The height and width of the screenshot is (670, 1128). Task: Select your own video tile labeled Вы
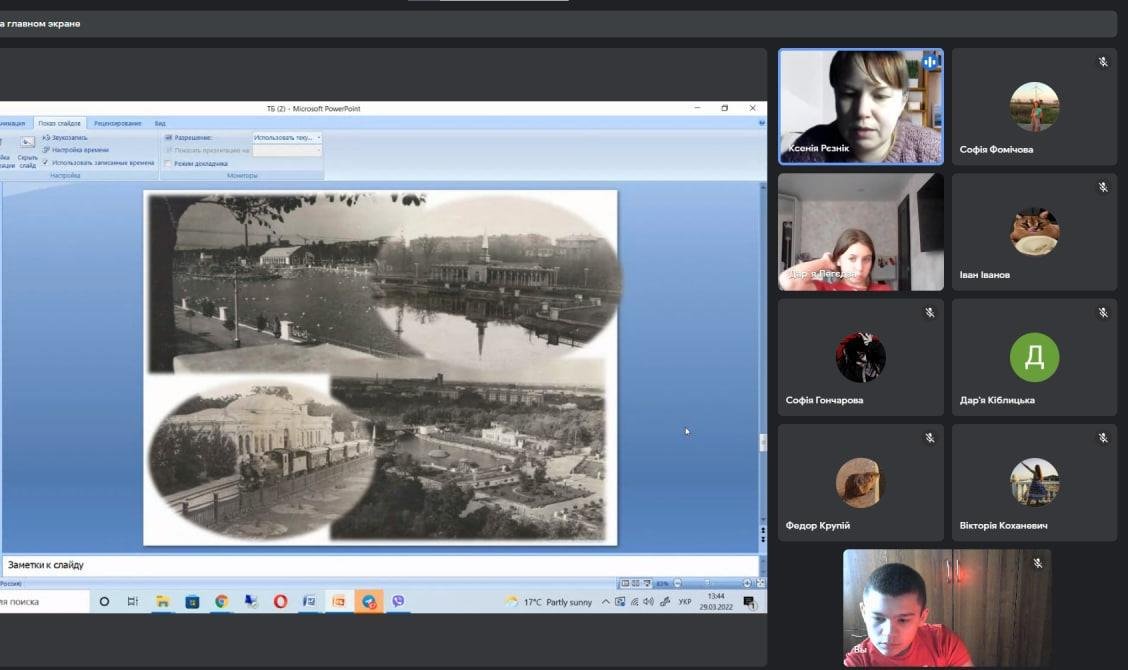click(947, 608)
